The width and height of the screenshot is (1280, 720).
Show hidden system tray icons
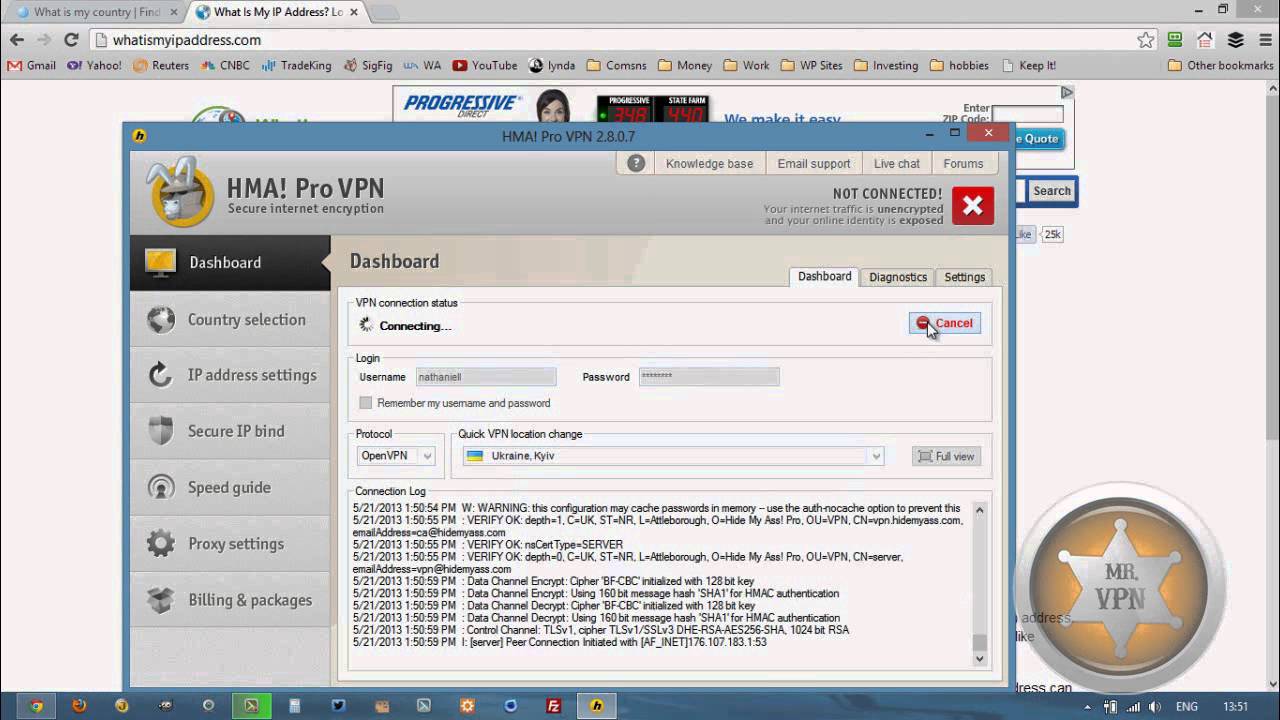[x=1087, y=706]
